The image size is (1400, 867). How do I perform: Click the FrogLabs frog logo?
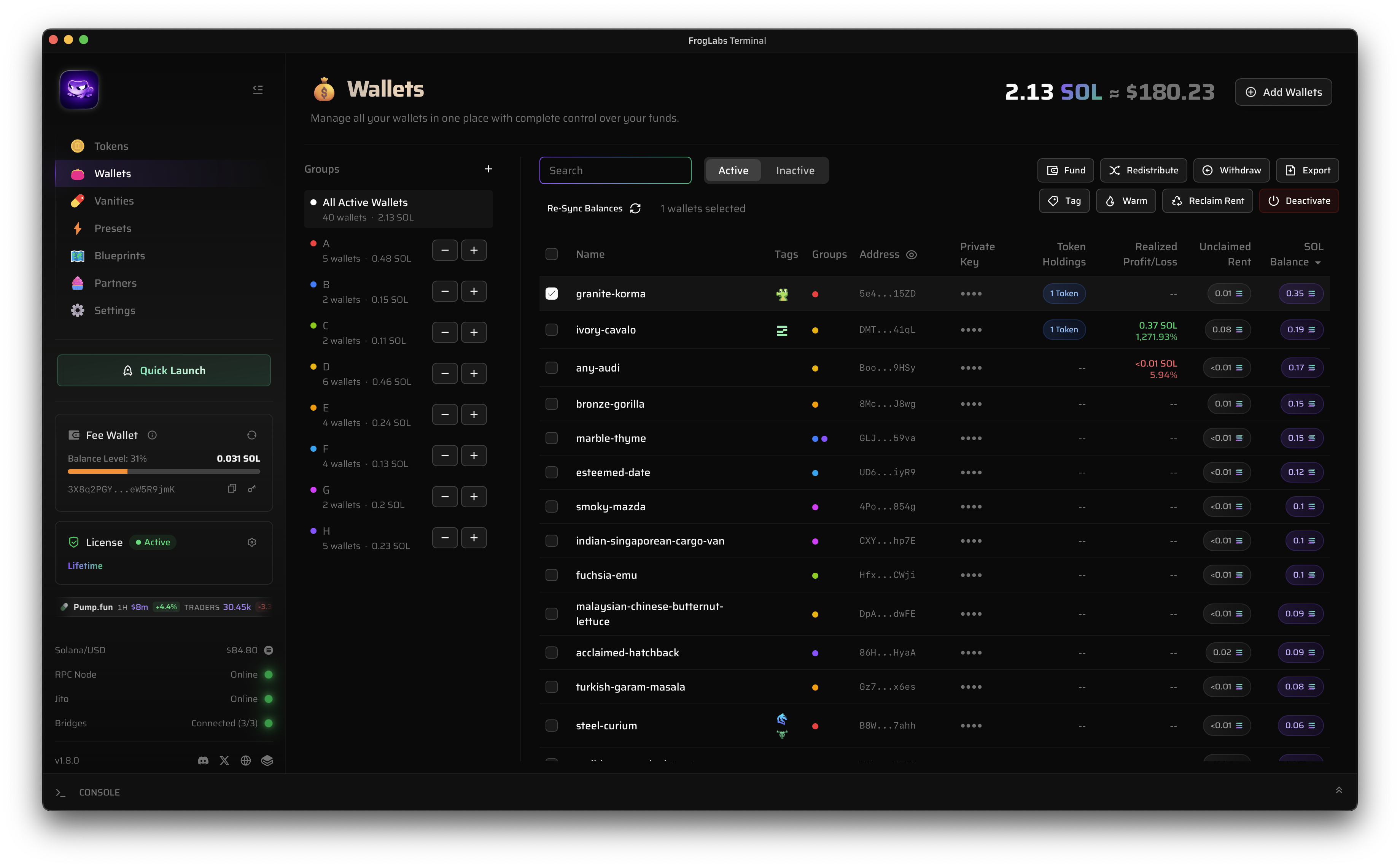(79, 89)
